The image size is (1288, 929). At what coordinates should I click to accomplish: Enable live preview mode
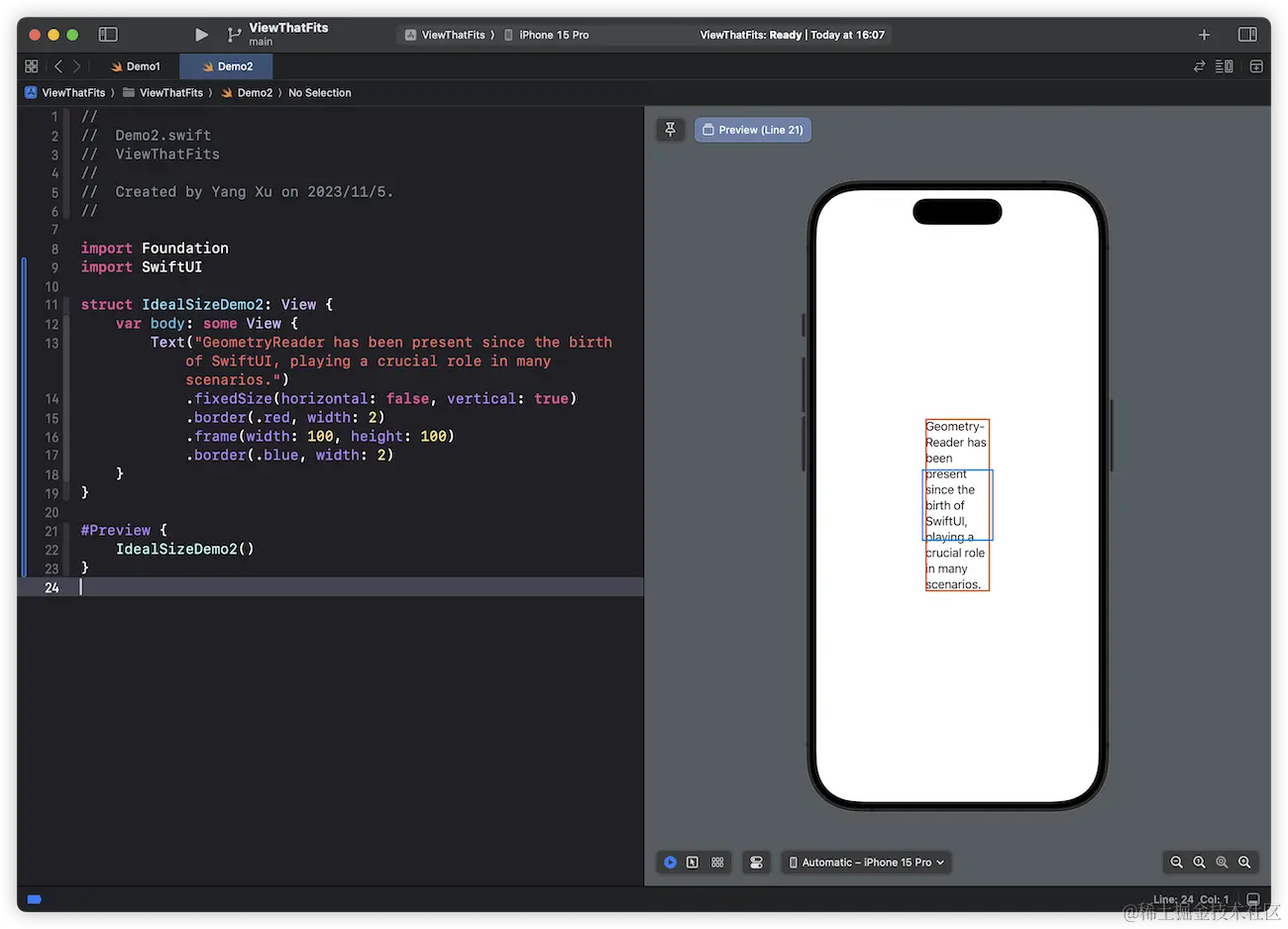click(x=670, y=863)
